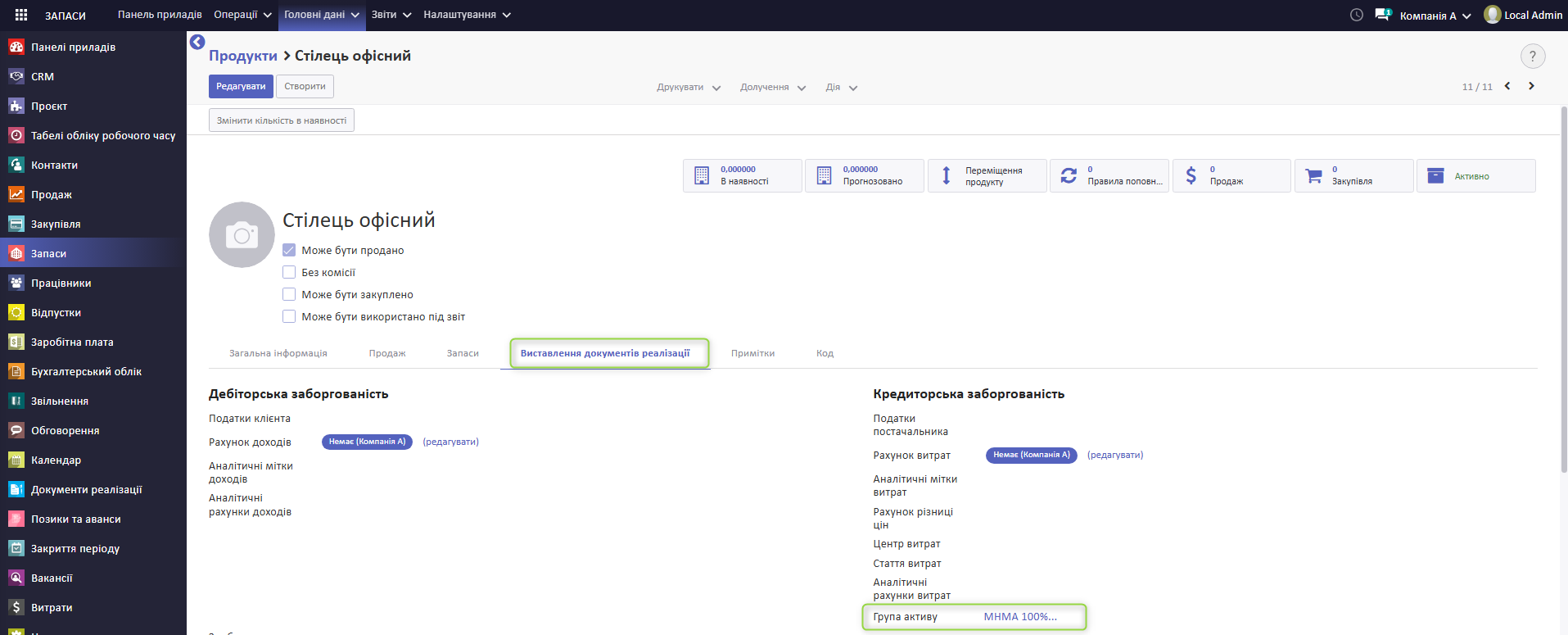Expand the Операції menu
The width and height of the screenshot is (1568, 635).
point(242,15)
